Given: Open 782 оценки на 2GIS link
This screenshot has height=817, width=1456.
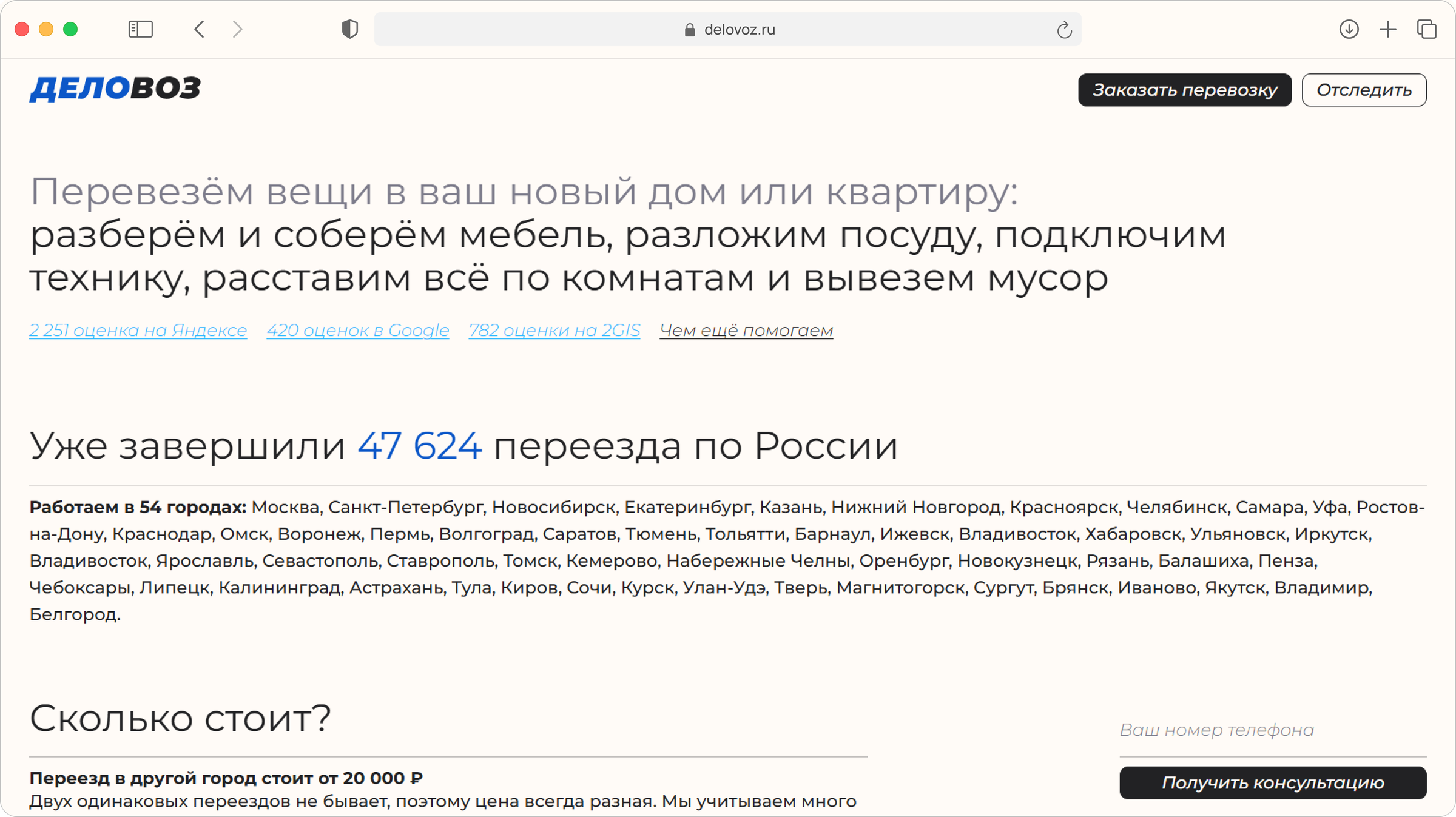Looking at the screenshot, I should 554,330.
